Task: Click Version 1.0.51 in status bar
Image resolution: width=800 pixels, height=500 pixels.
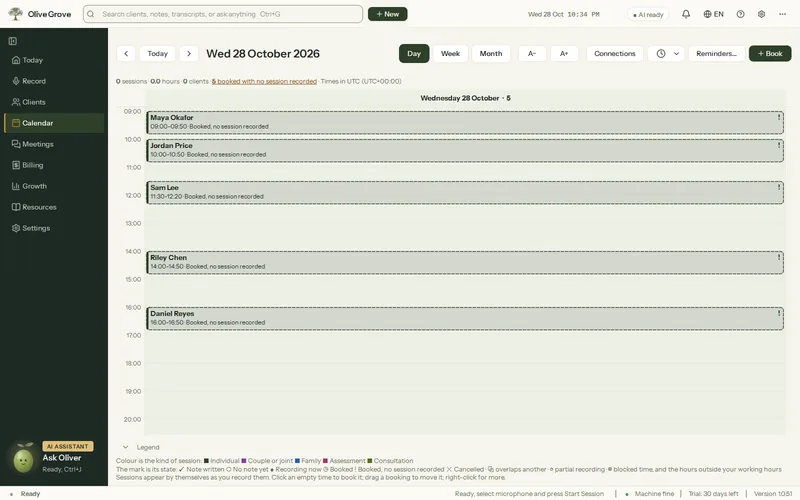Action: [773, 494]
